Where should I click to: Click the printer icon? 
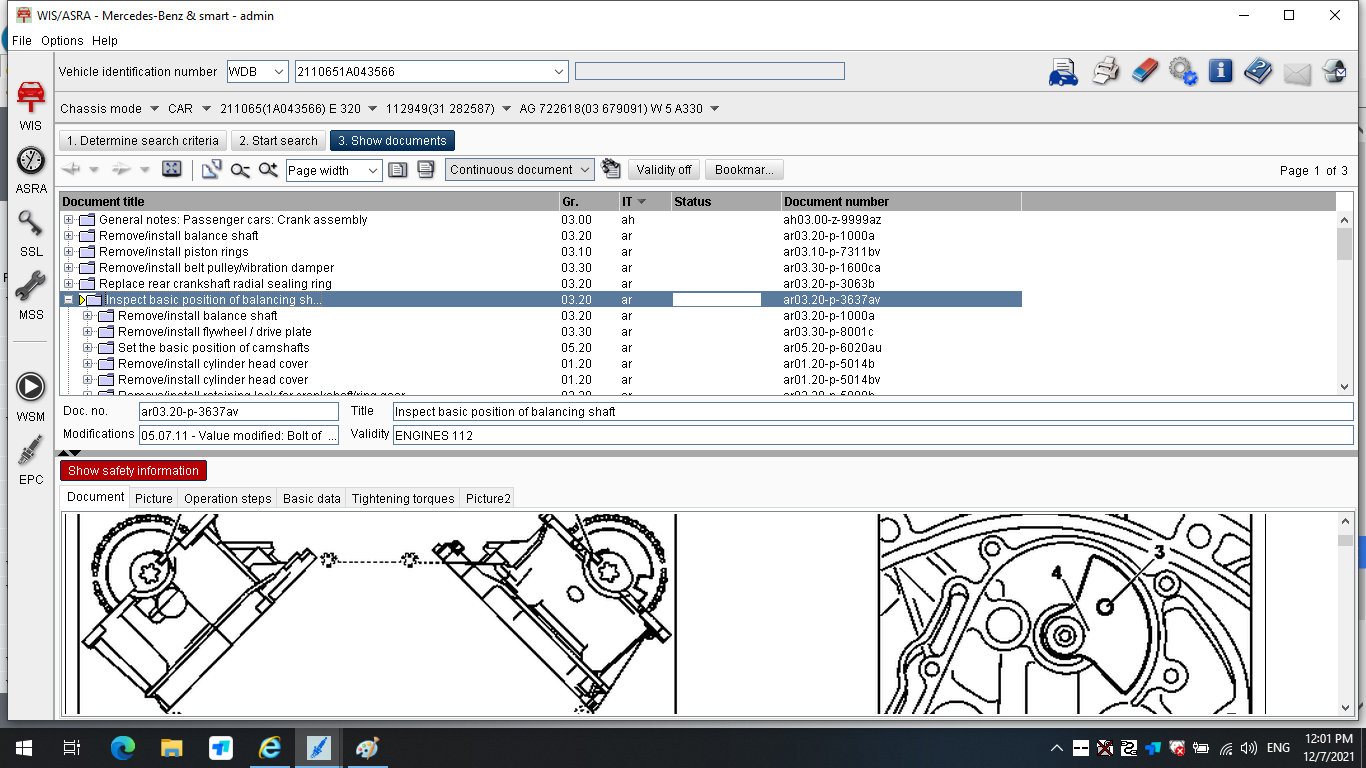coord(1105,72)
